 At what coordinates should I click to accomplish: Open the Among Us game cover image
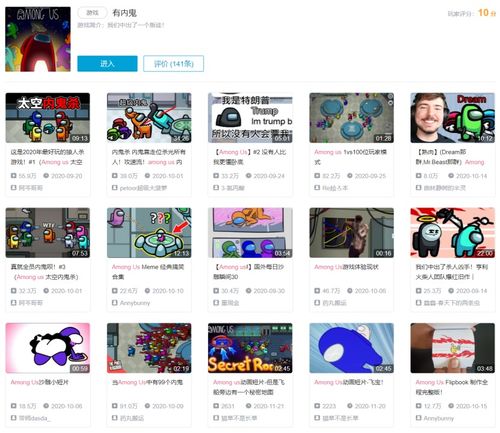click(x=38, y=39)
